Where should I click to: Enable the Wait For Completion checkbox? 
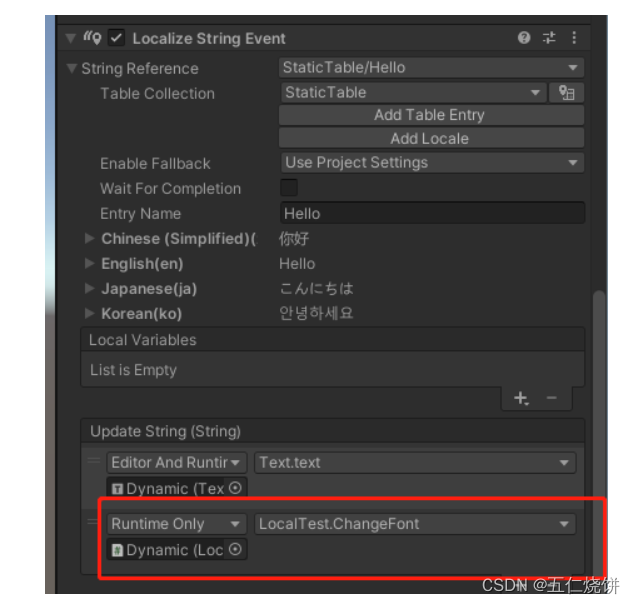coord(288,187)
